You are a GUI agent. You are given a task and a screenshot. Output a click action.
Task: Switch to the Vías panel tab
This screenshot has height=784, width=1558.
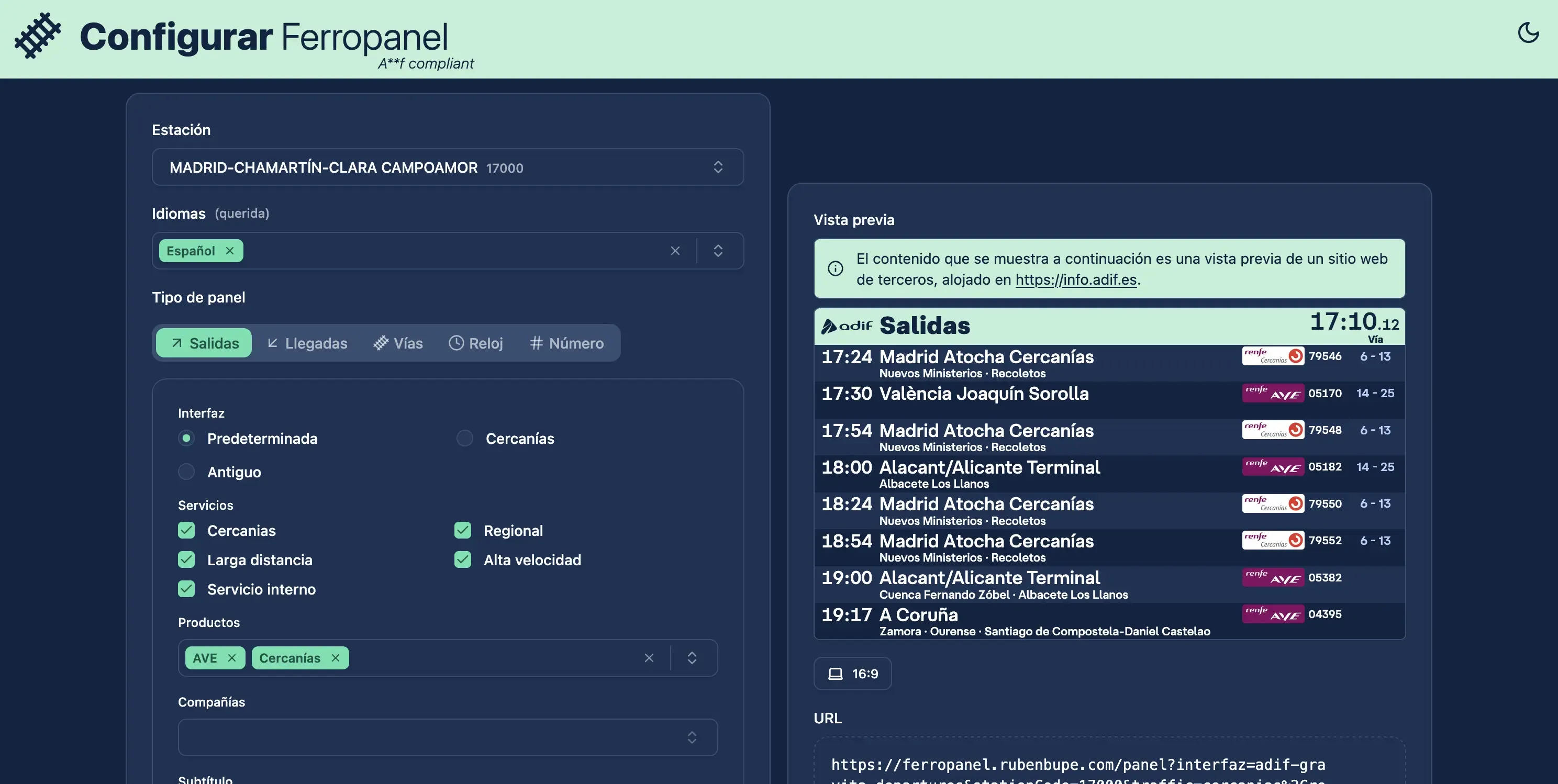(398, 343)
